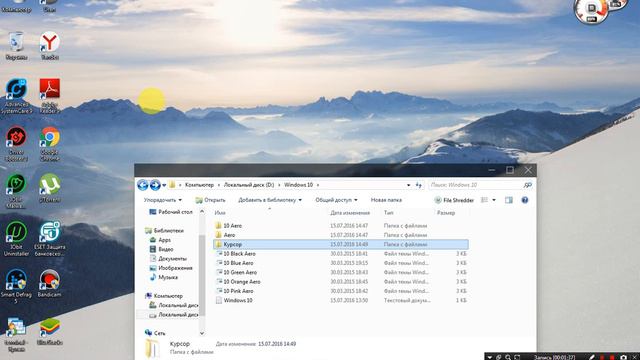Go forward with the Explorer forward arrow
The height and width of the screenshot is (360, 640).
tap(155, 185)
